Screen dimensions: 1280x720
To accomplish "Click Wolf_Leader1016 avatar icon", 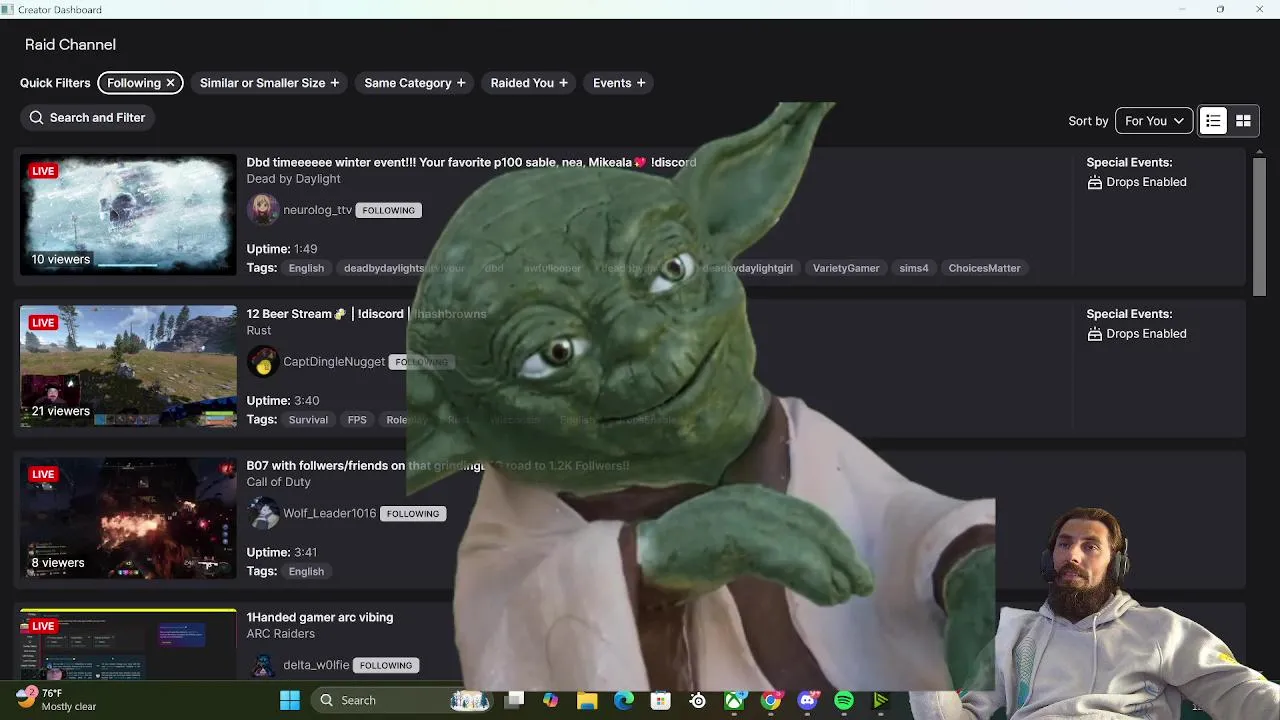I will coord(263,514).
